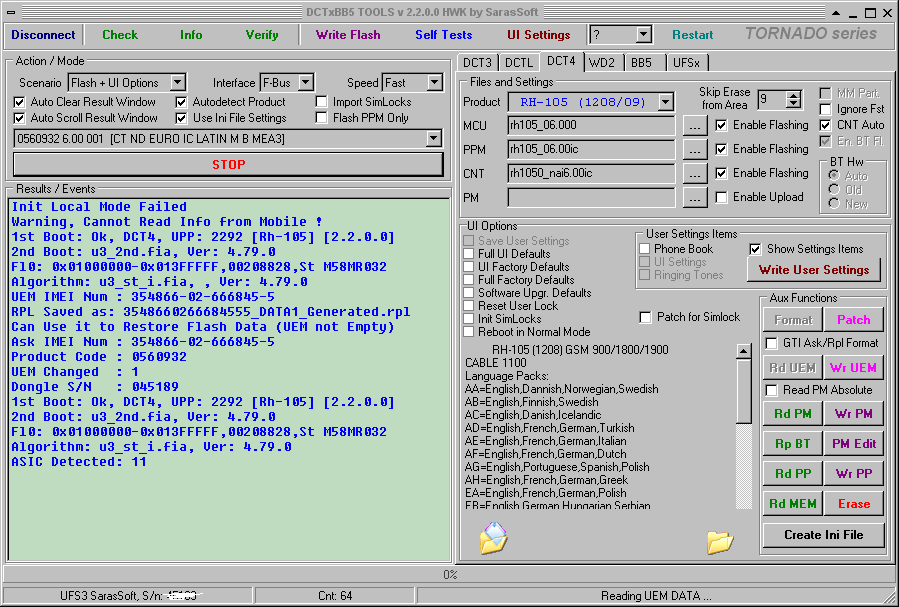Open the UFSx tab
Viewport: 899px width, 607px height.
(x=686, y=62)
